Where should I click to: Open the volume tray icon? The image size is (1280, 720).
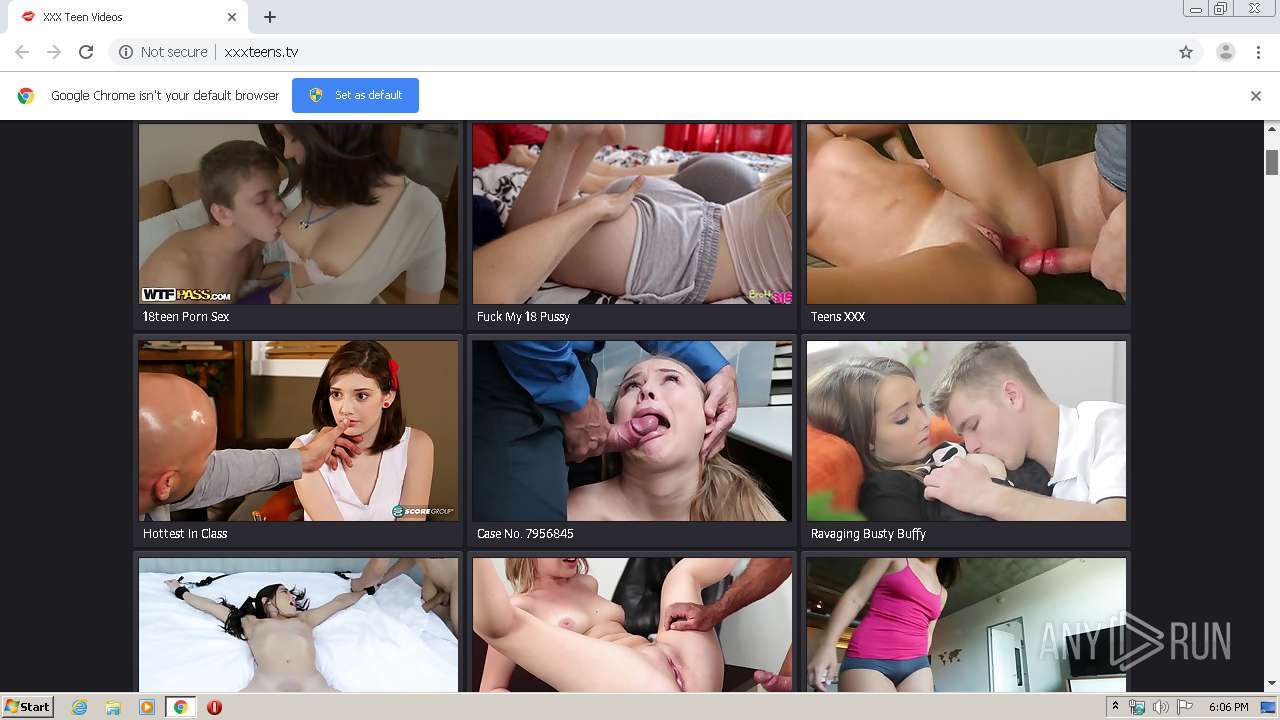tap(1161, 707)
